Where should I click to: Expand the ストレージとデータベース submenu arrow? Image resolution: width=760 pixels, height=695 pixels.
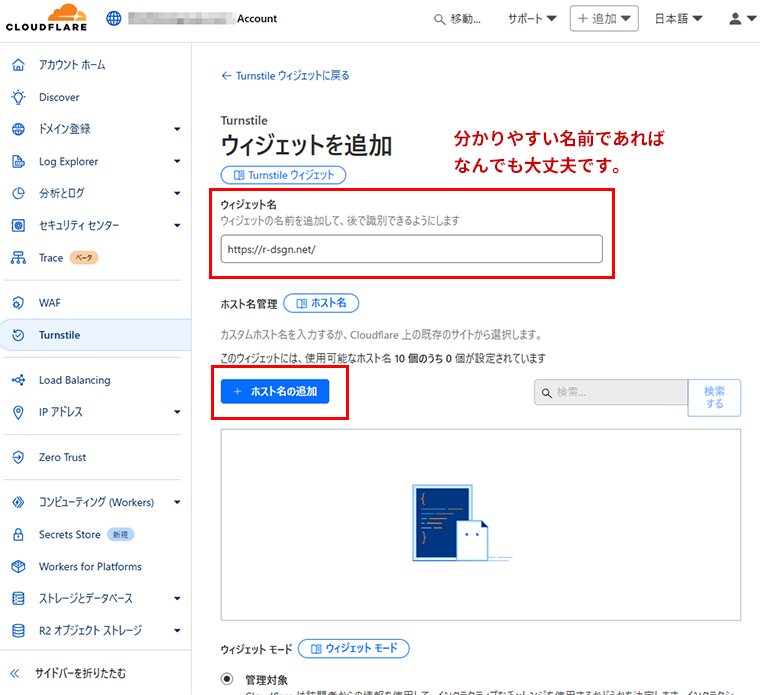tap(177, 598)
